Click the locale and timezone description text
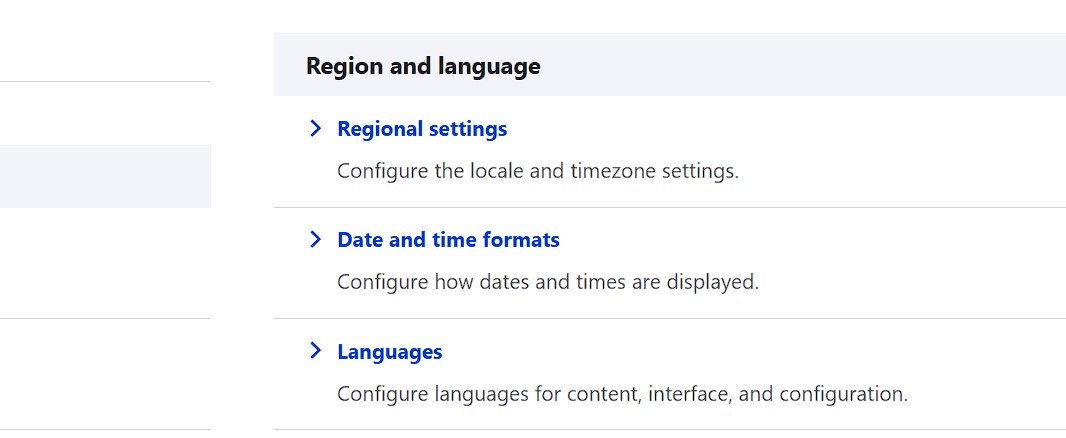Viewport: 1066px width, 438px height. pyautogui.click(x=537, y=171)
